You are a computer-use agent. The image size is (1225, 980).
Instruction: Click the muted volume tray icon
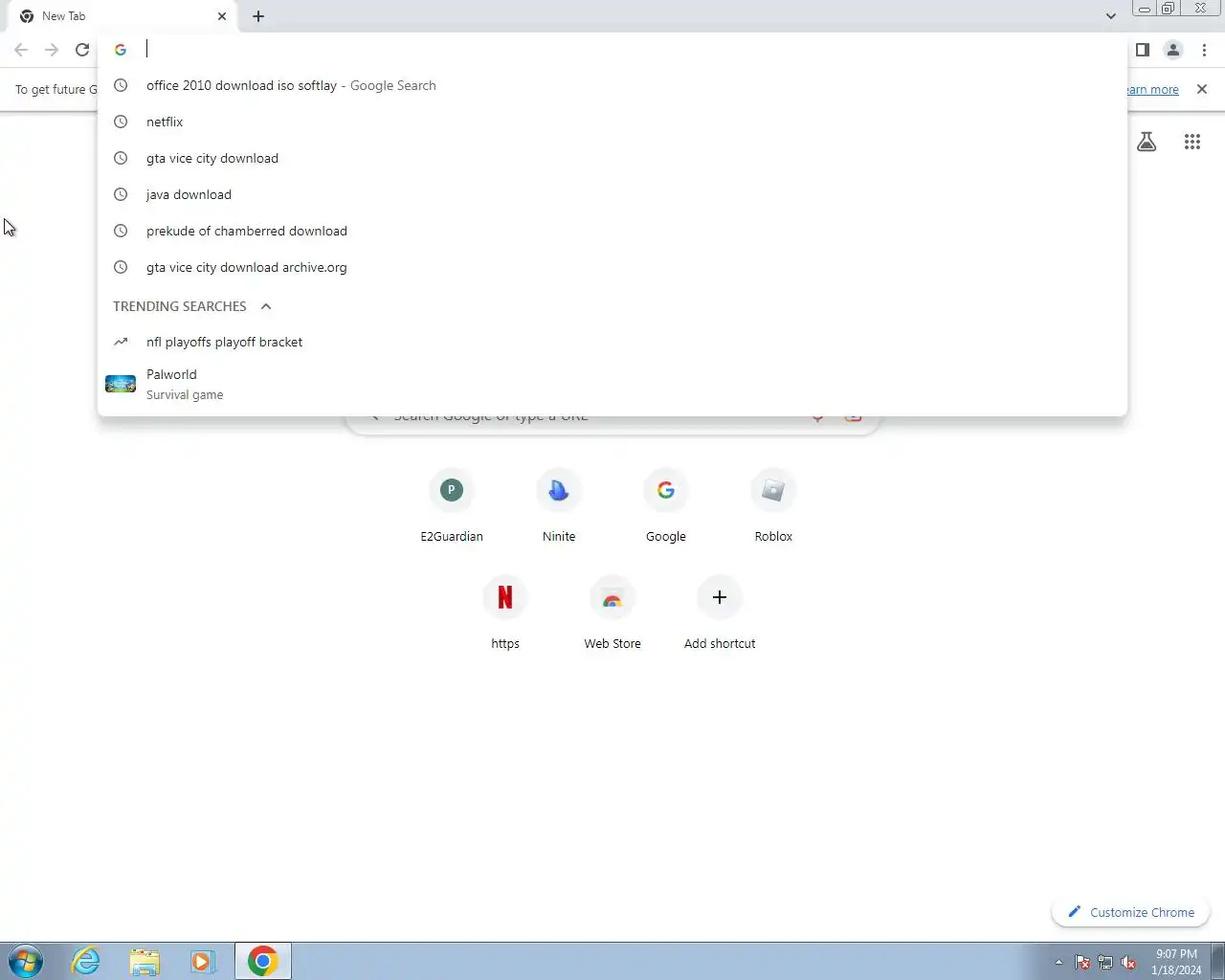1128,962
